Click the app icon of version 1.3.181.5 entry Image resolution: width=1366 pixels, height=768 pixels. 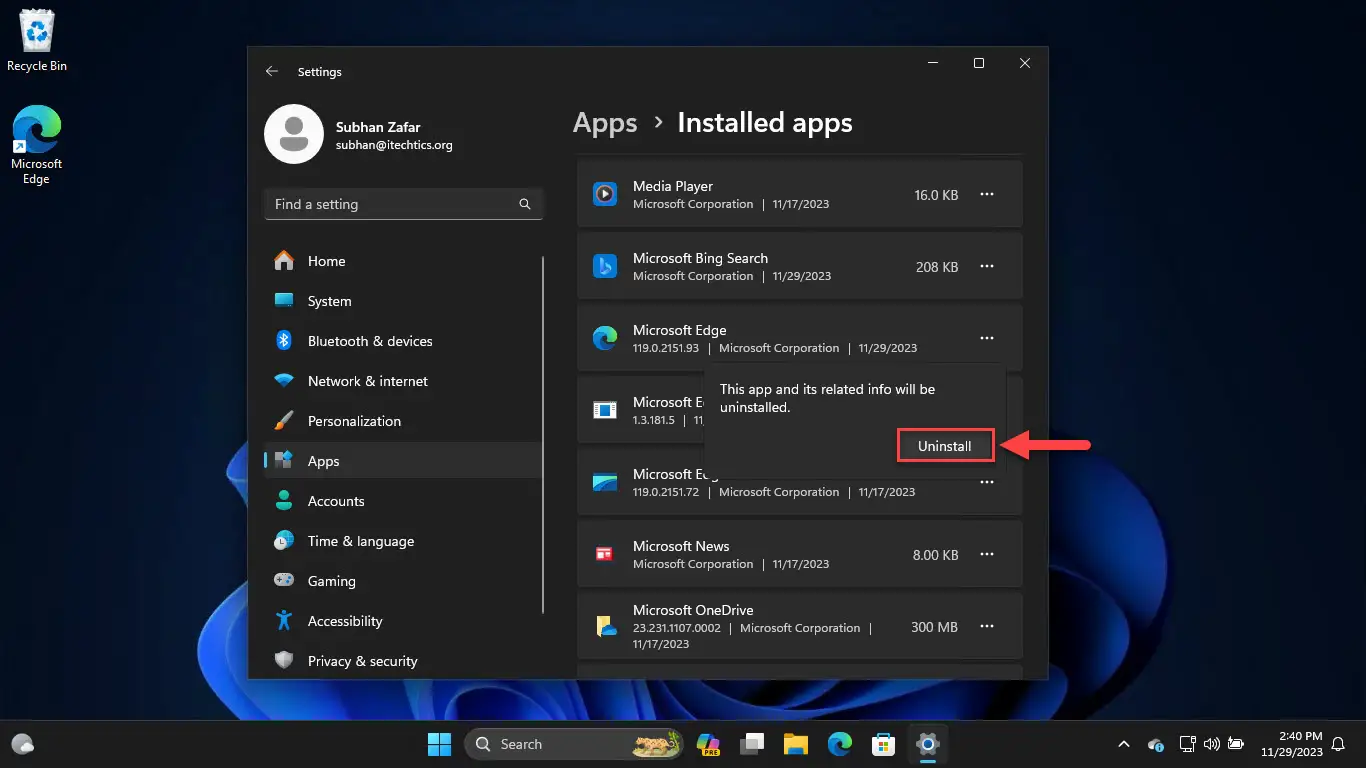point(605,410)
